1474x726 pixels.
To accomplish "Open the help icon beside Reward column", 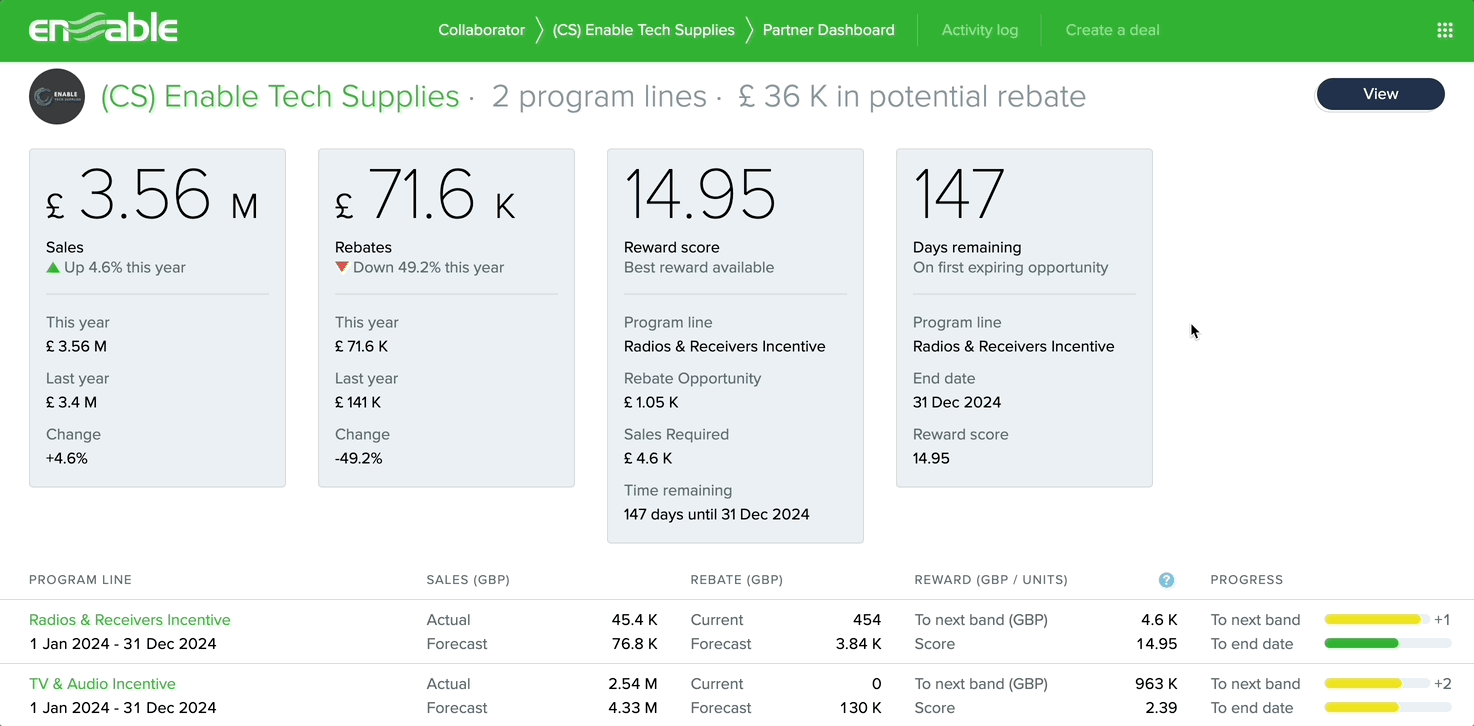I will pos(1166,580).
